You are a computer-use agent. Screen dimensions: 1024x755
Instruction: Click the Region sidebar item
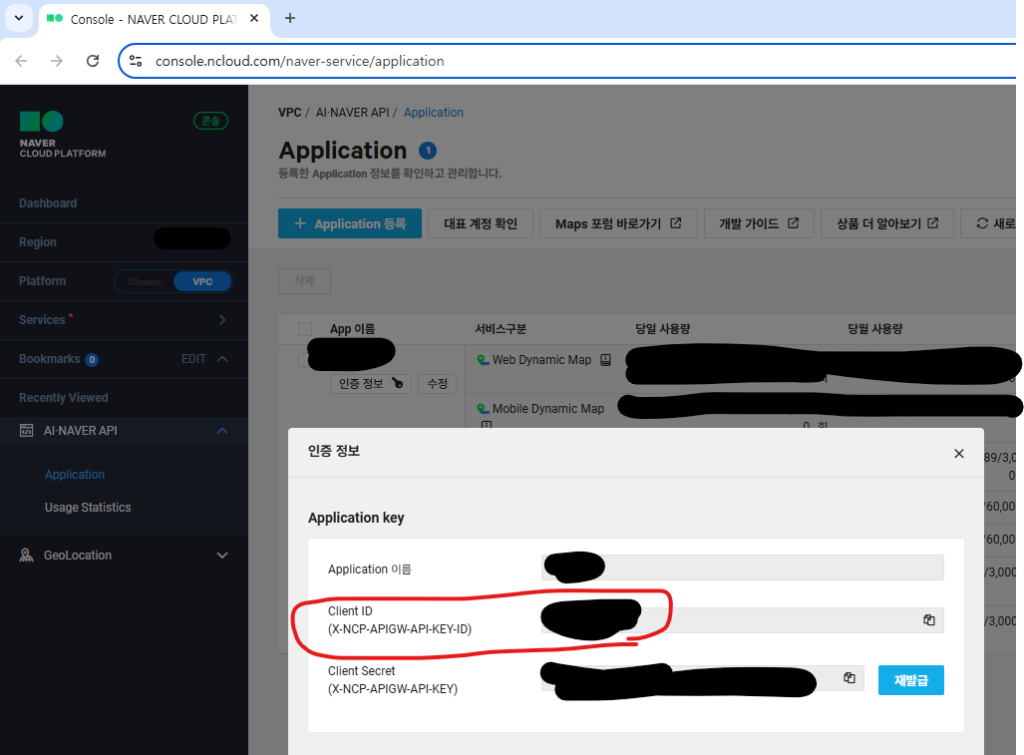point(37,242)
